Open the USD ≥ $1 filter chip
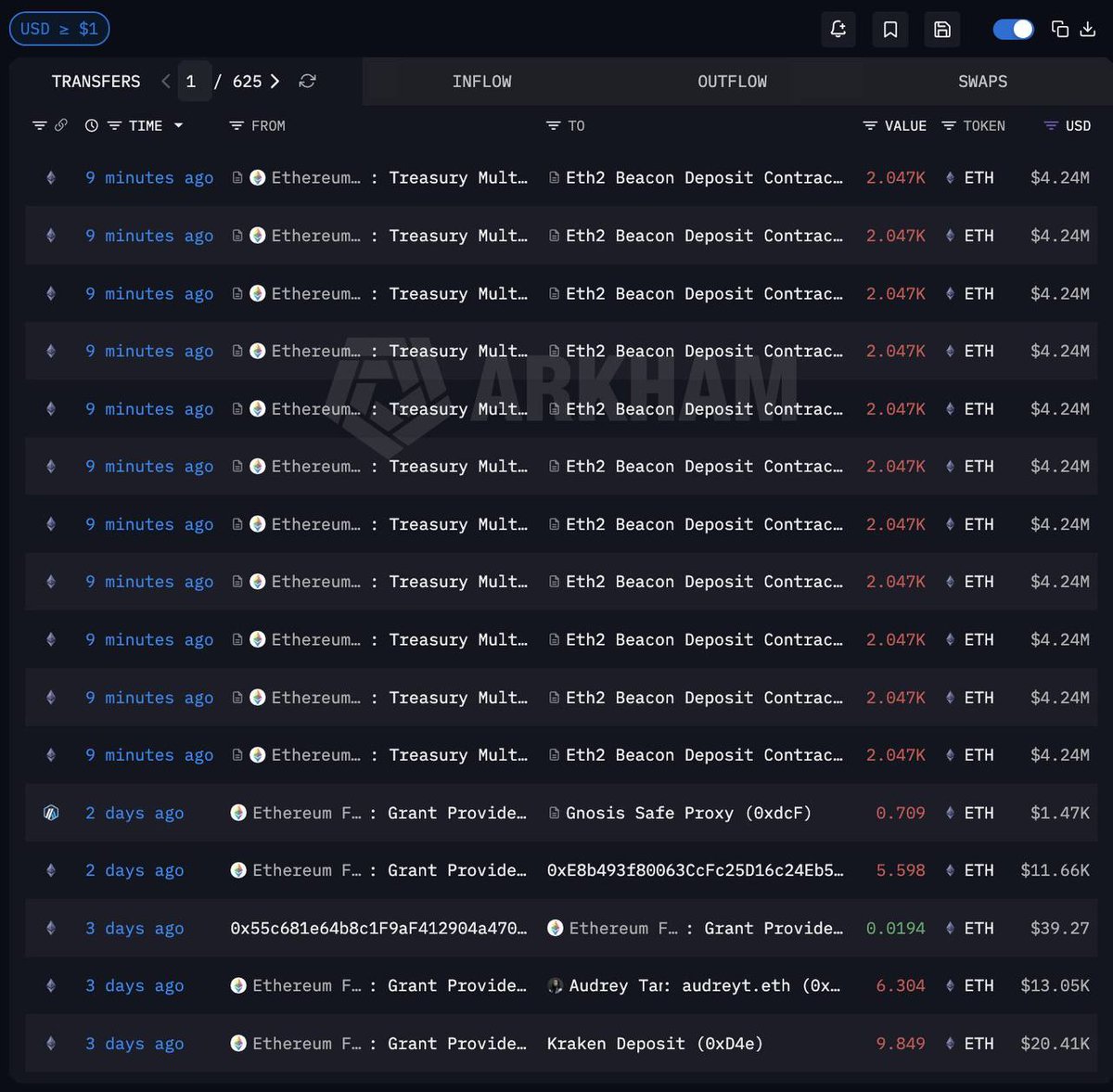 point(59,28)
